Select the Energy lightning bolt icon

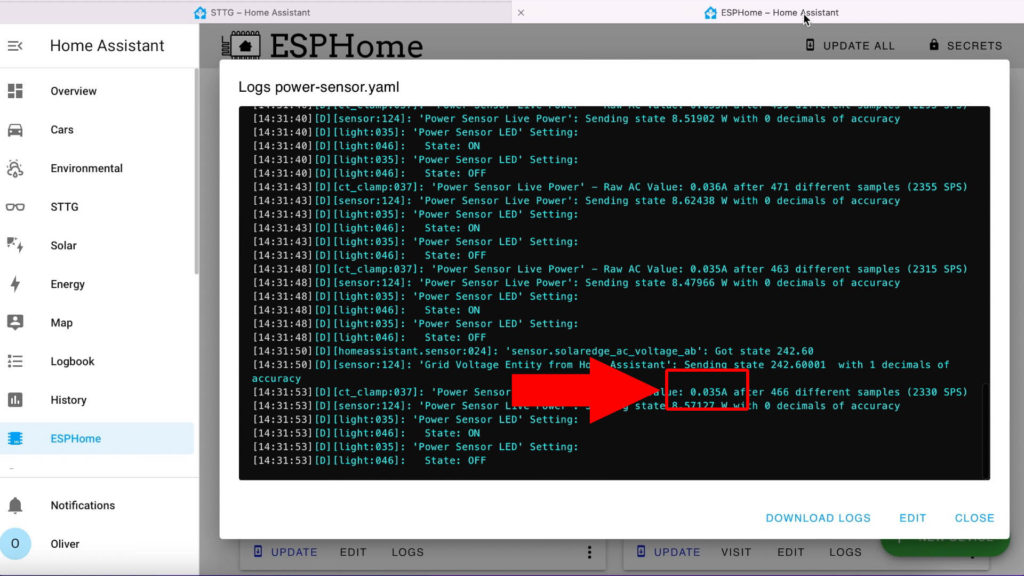click(15, 284)
